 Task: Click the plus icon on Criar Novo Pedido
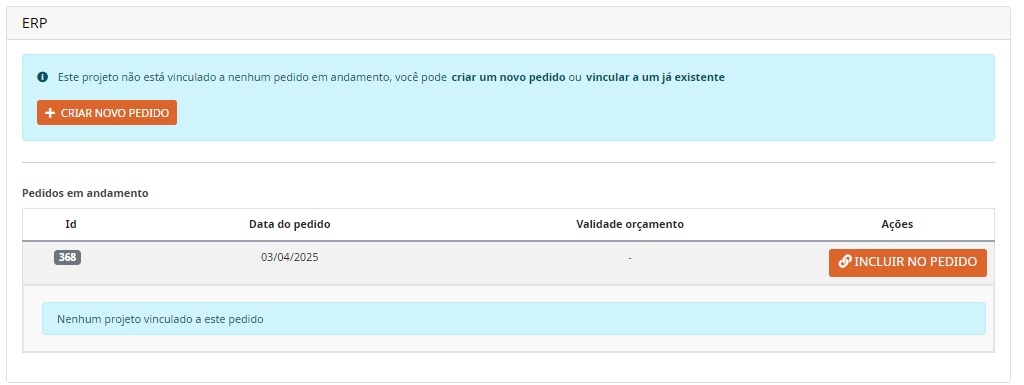(50, 113)
